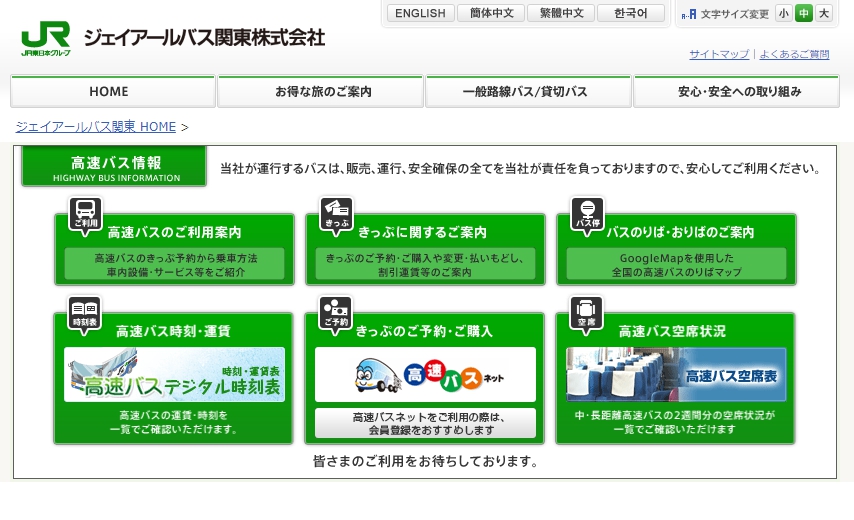Click the きっぷのご予約・ご購入 panel title
The image size is (854, 520).
424,331
